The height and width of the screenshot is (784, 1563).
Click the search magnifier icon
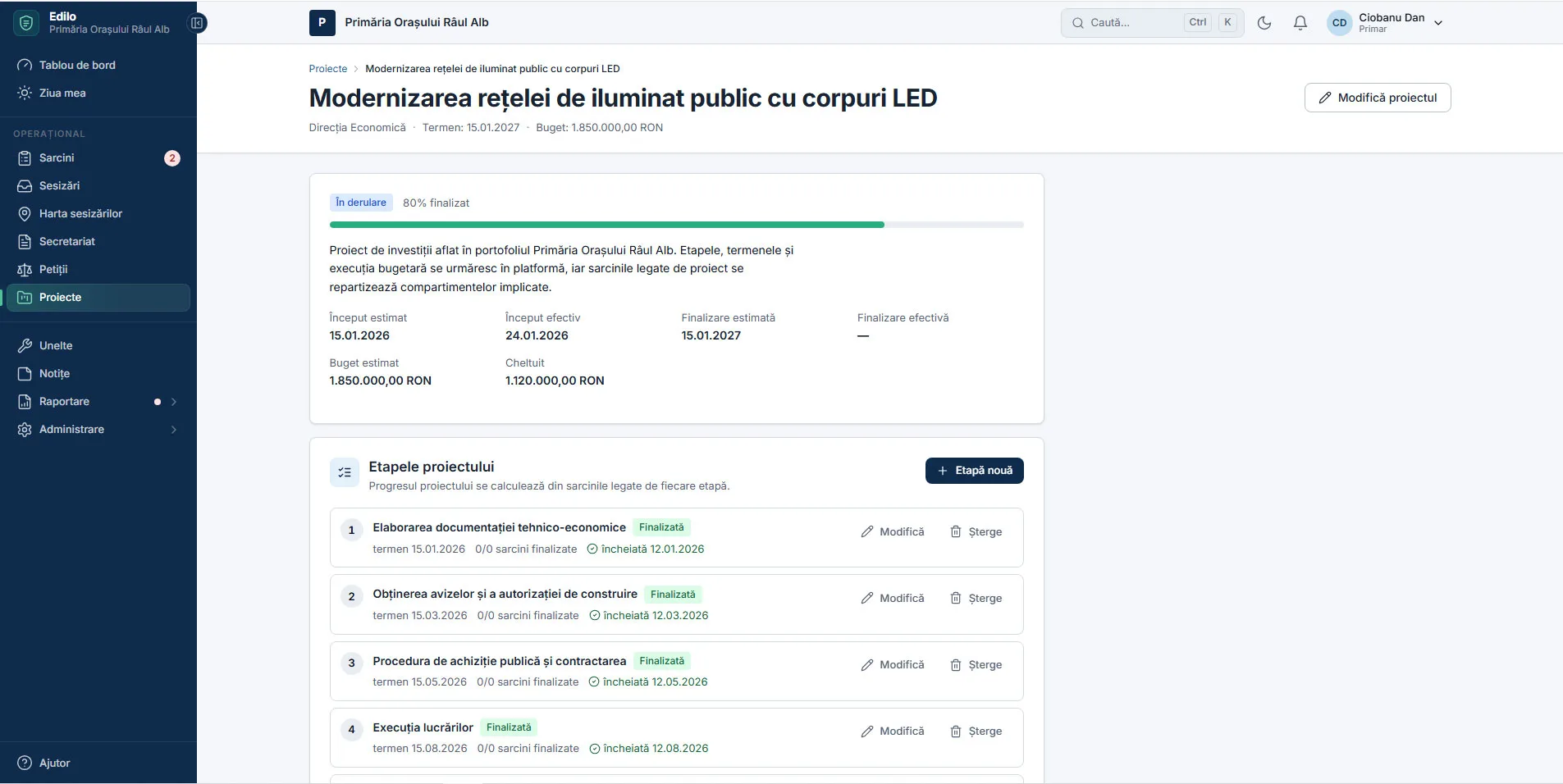point(1078,23)
